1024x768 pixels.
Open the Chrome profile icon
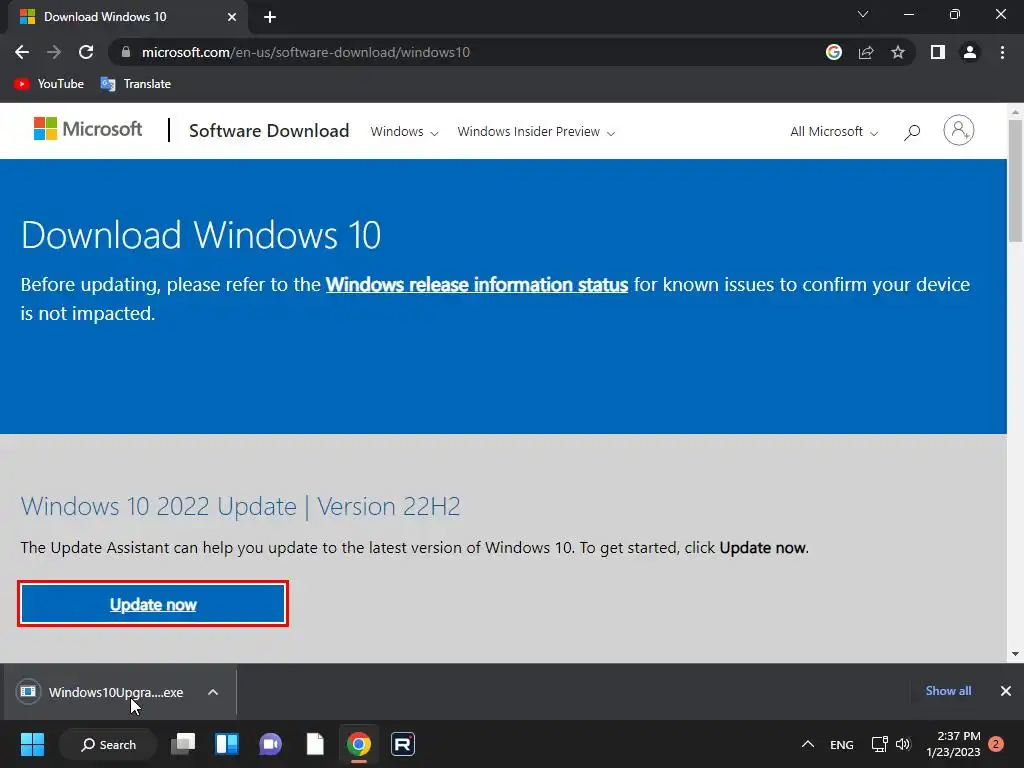click(970, 52)
